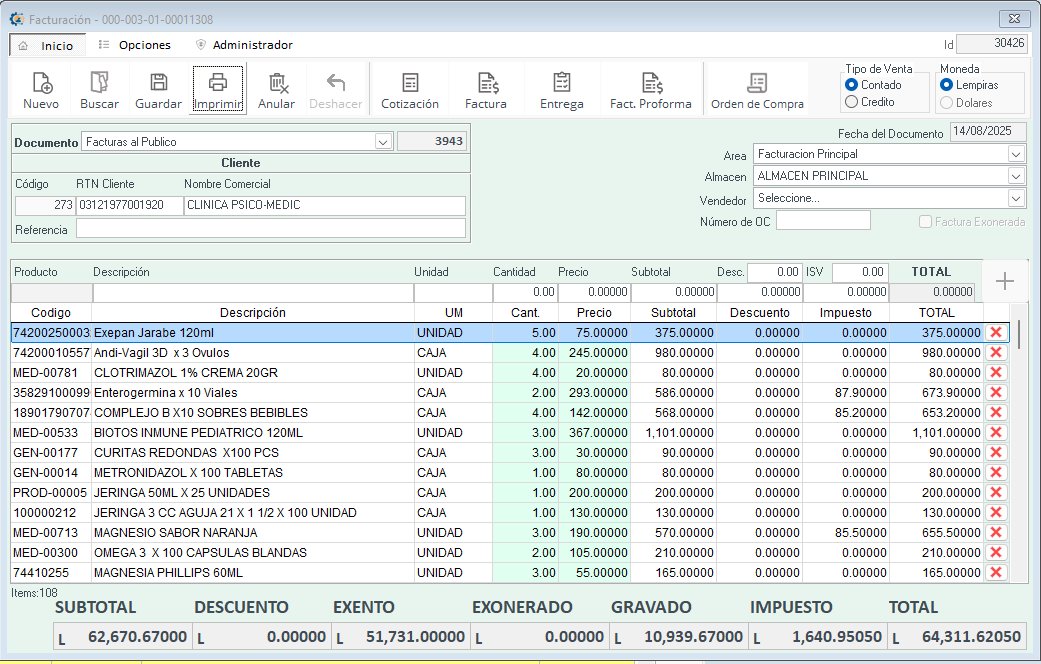Choose Contado as sale type
The image size is (1041, 664).
click(x=852, y=85)
